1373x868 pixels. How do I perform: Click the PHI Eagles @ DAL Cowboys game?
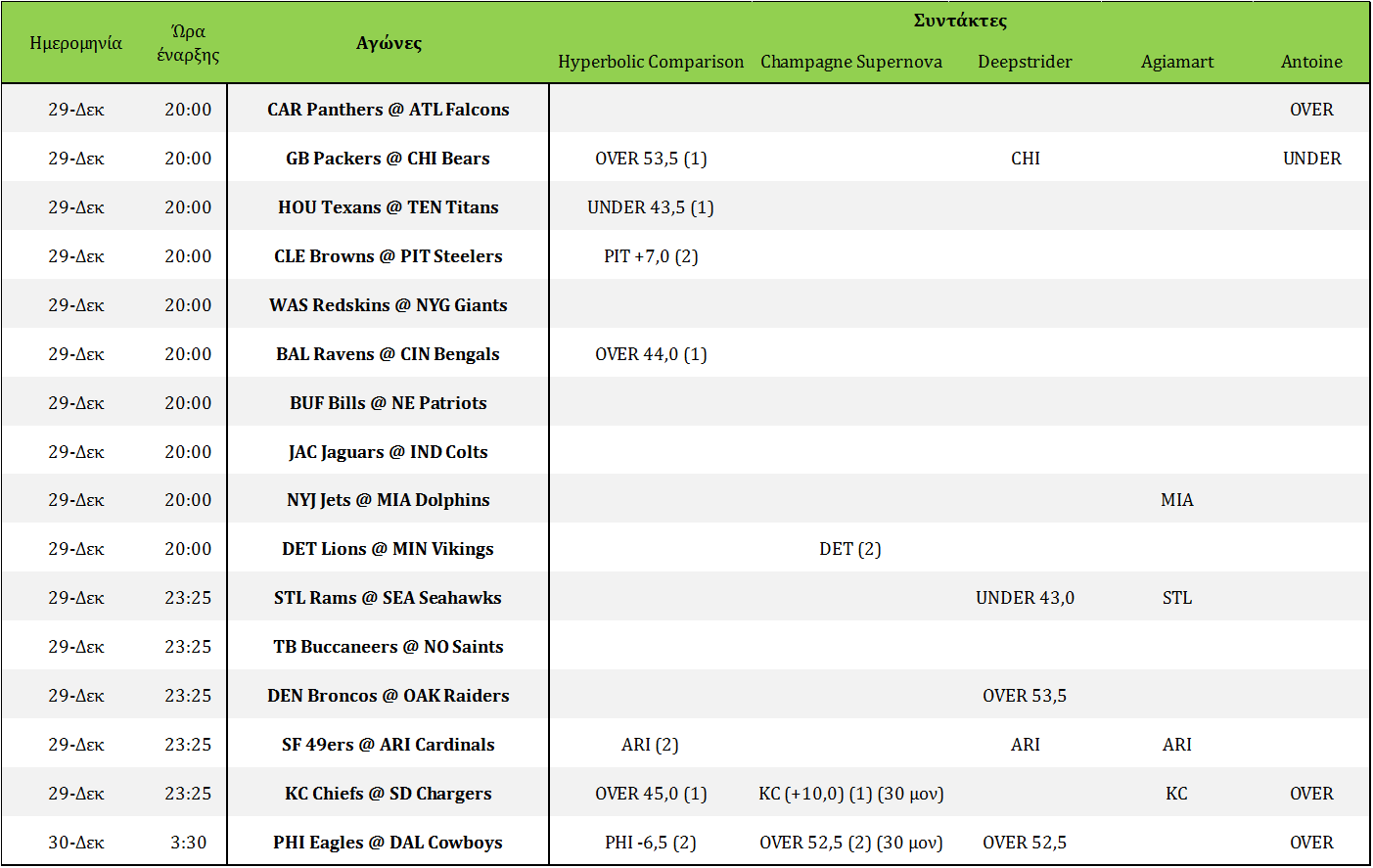[x=389, y=843]
